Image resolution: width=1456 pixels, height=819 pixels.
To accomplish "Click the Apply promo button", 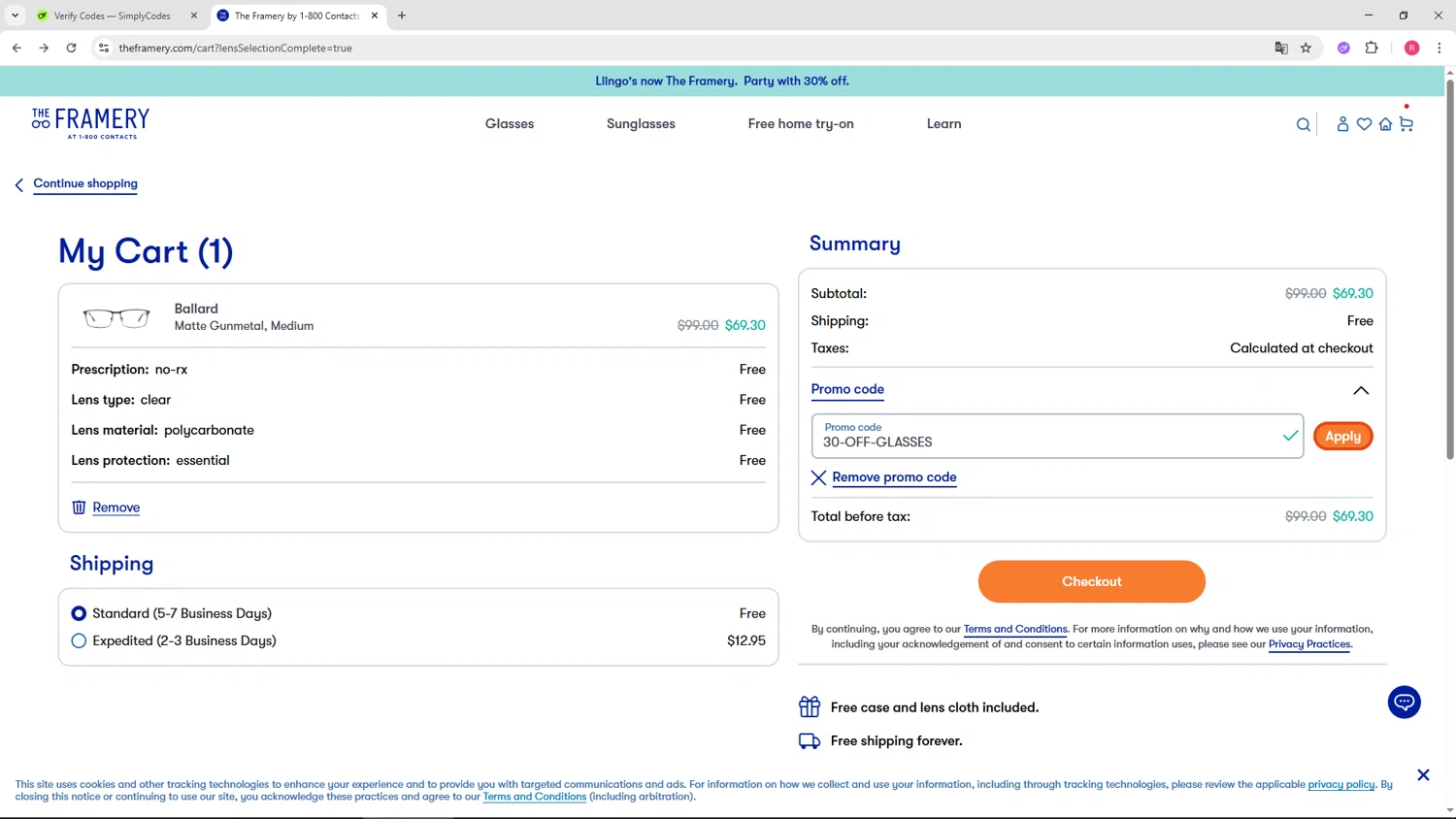I will pos(1342,437).
